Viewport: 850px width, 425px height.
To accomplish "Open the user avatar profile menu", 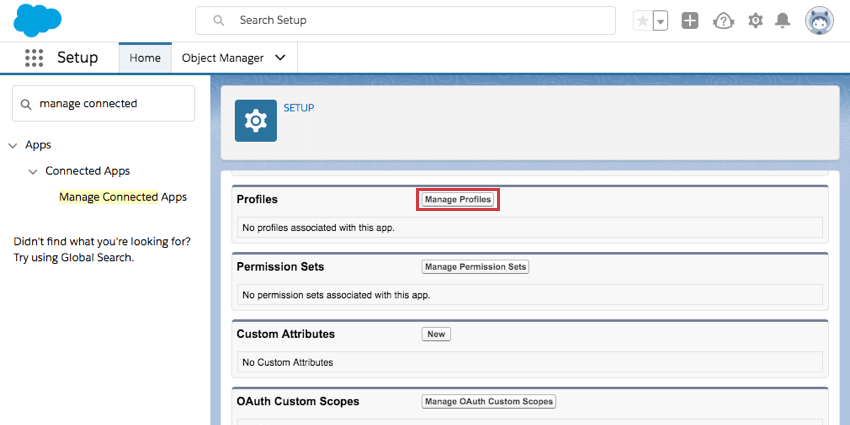I will pyautogui.click(x=819, y=21).
